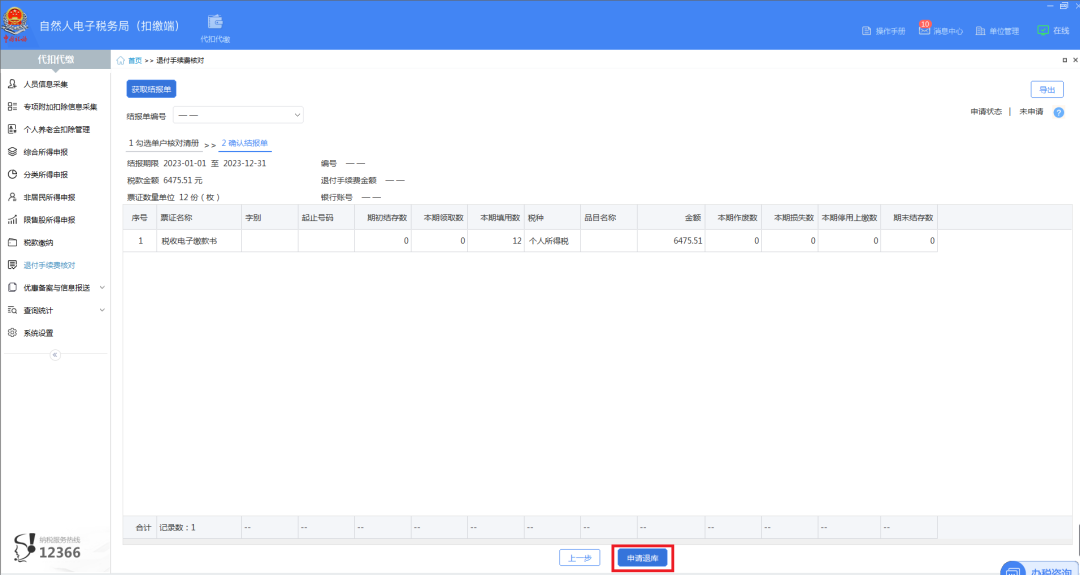
Task: Click the 未申请 status text
Action: click(1031, 112)
